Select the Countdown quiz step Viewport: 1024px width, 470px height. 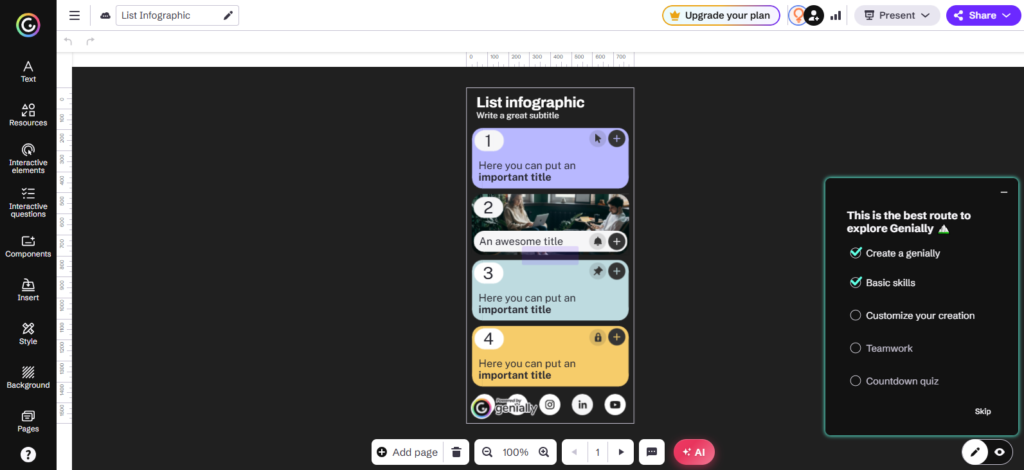click(x=894, y=381)
